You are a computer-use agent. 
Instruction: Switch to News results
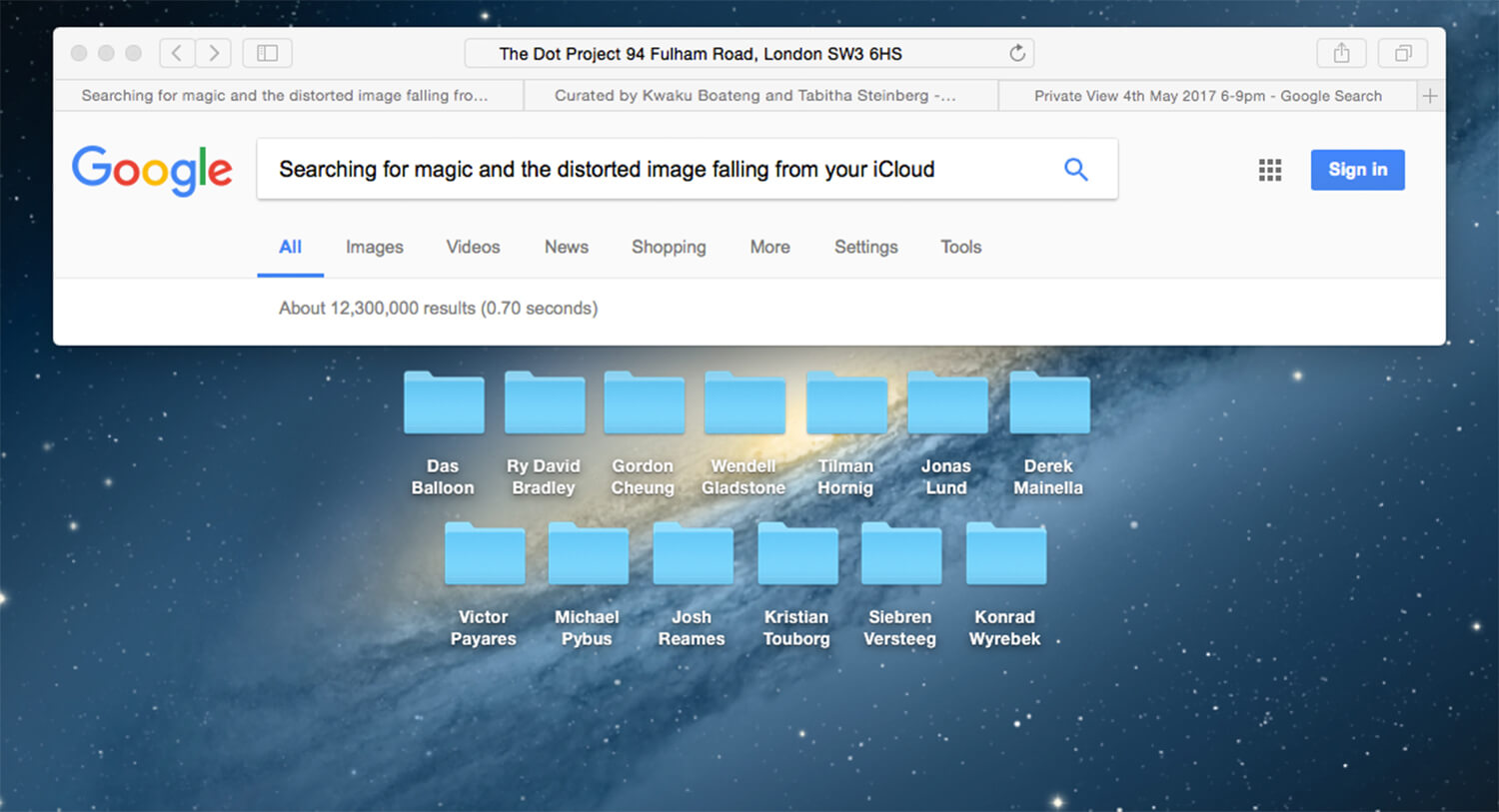(566, 247)
